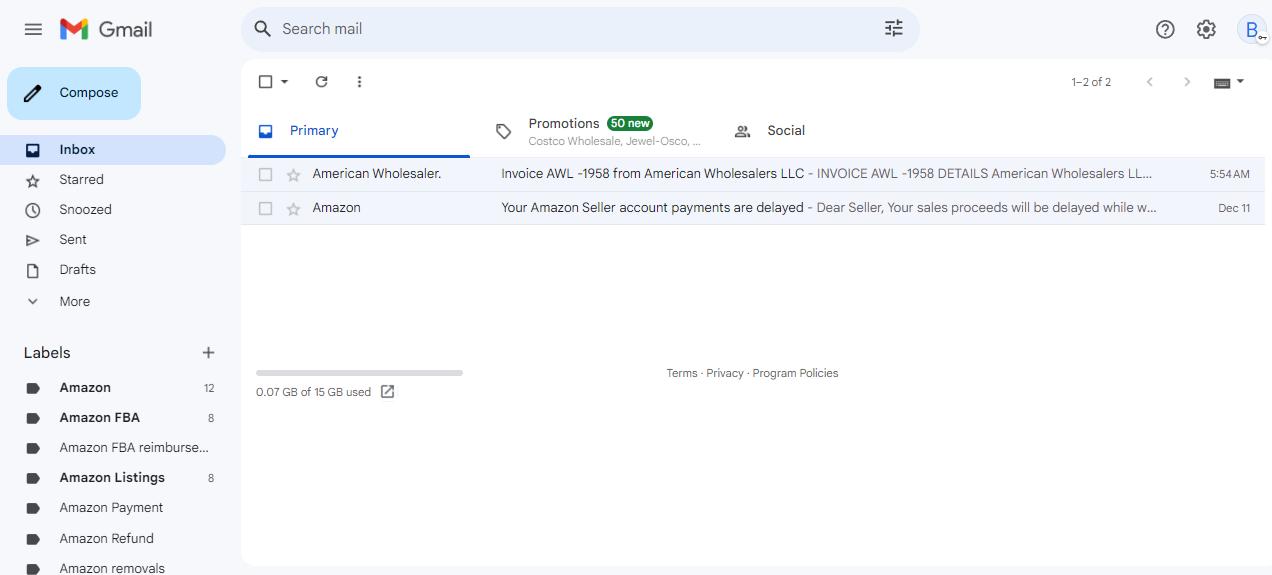
Task: Click the Drafts page icon
Action: (x=33, y=270)
